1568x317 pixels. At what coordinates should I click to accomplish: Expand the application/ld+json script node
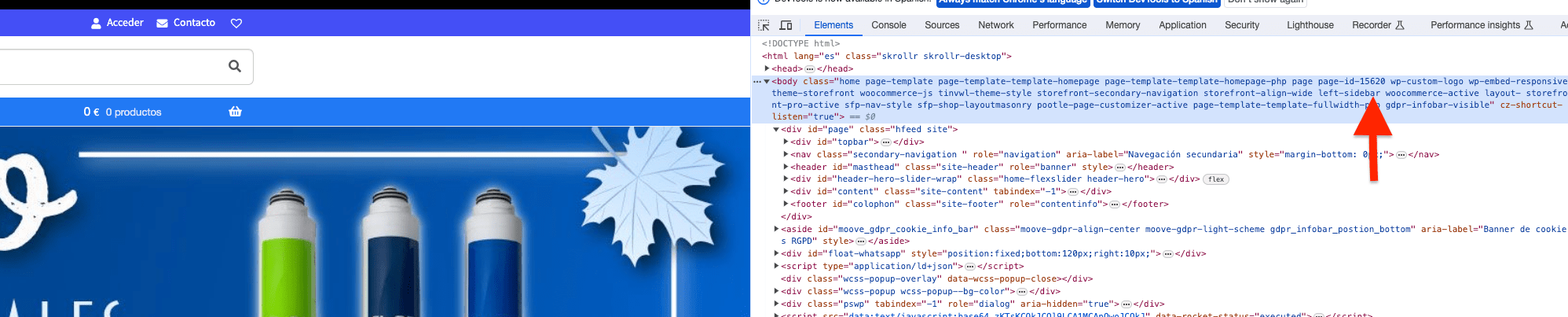(776, 266)
